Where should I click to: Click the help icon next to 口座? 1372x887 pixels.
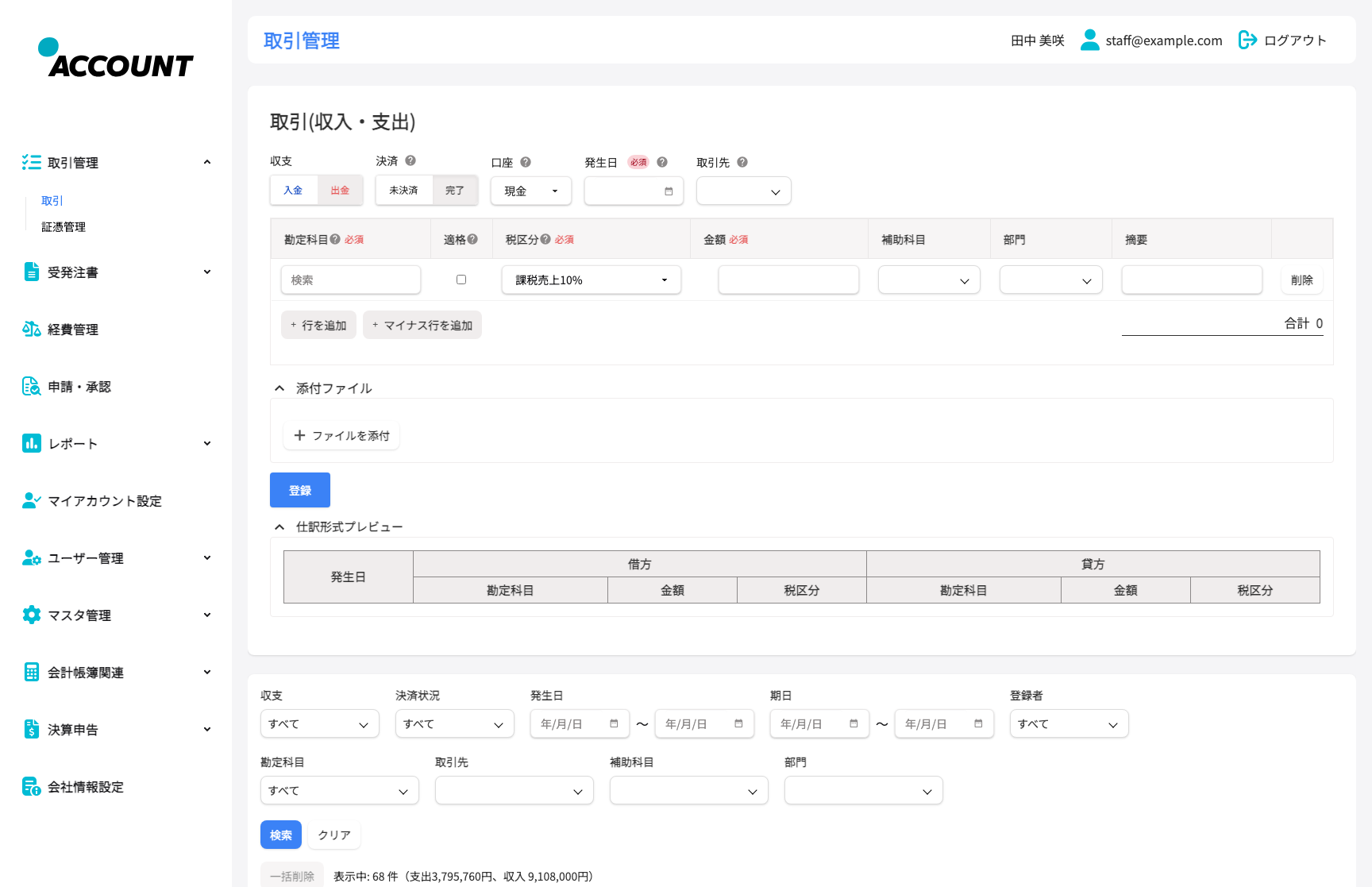tap(526, 162)
